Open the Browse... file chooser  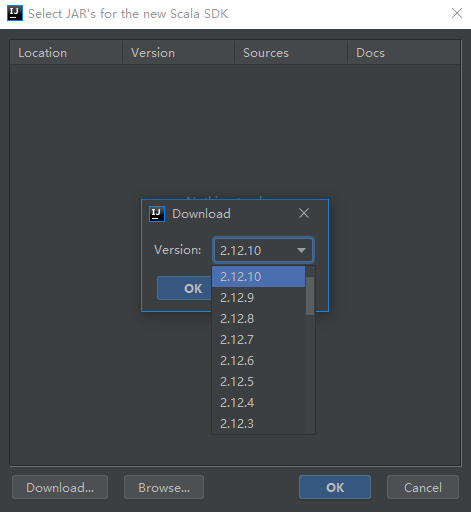pos(164,487)
